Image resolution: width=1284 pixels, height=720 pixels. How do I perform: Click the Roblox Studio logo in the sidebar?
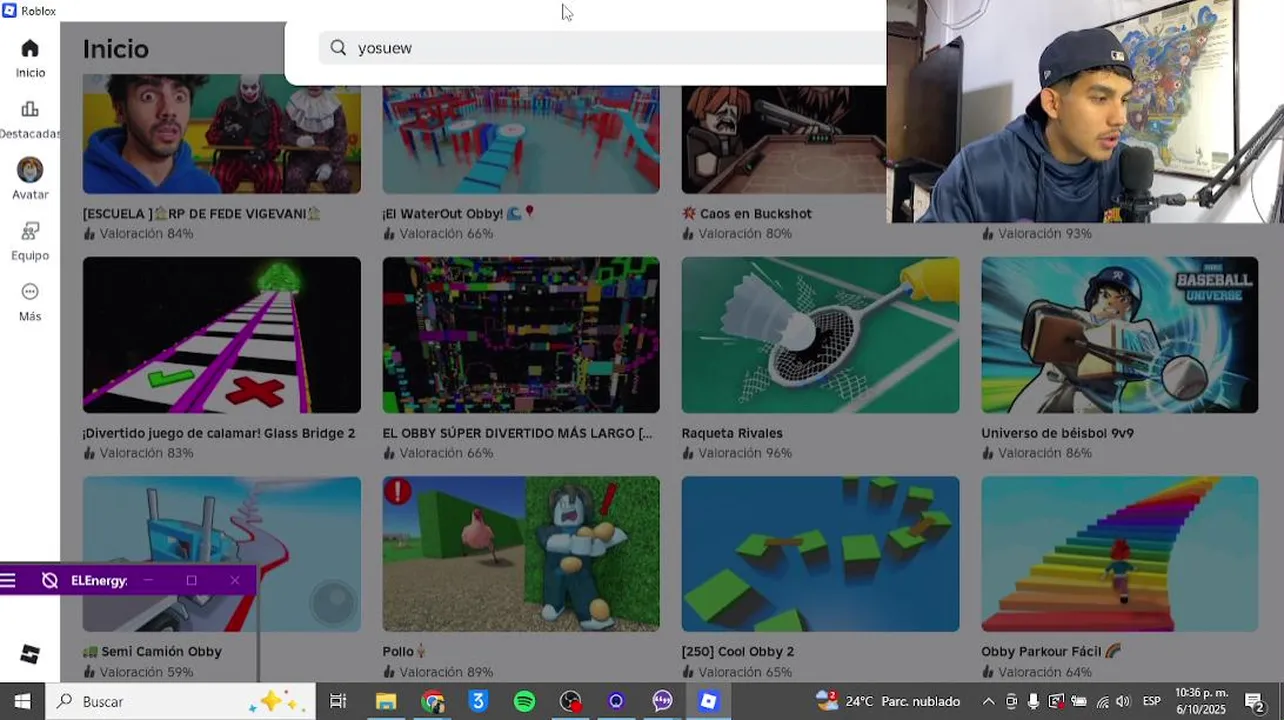[30, 654]
